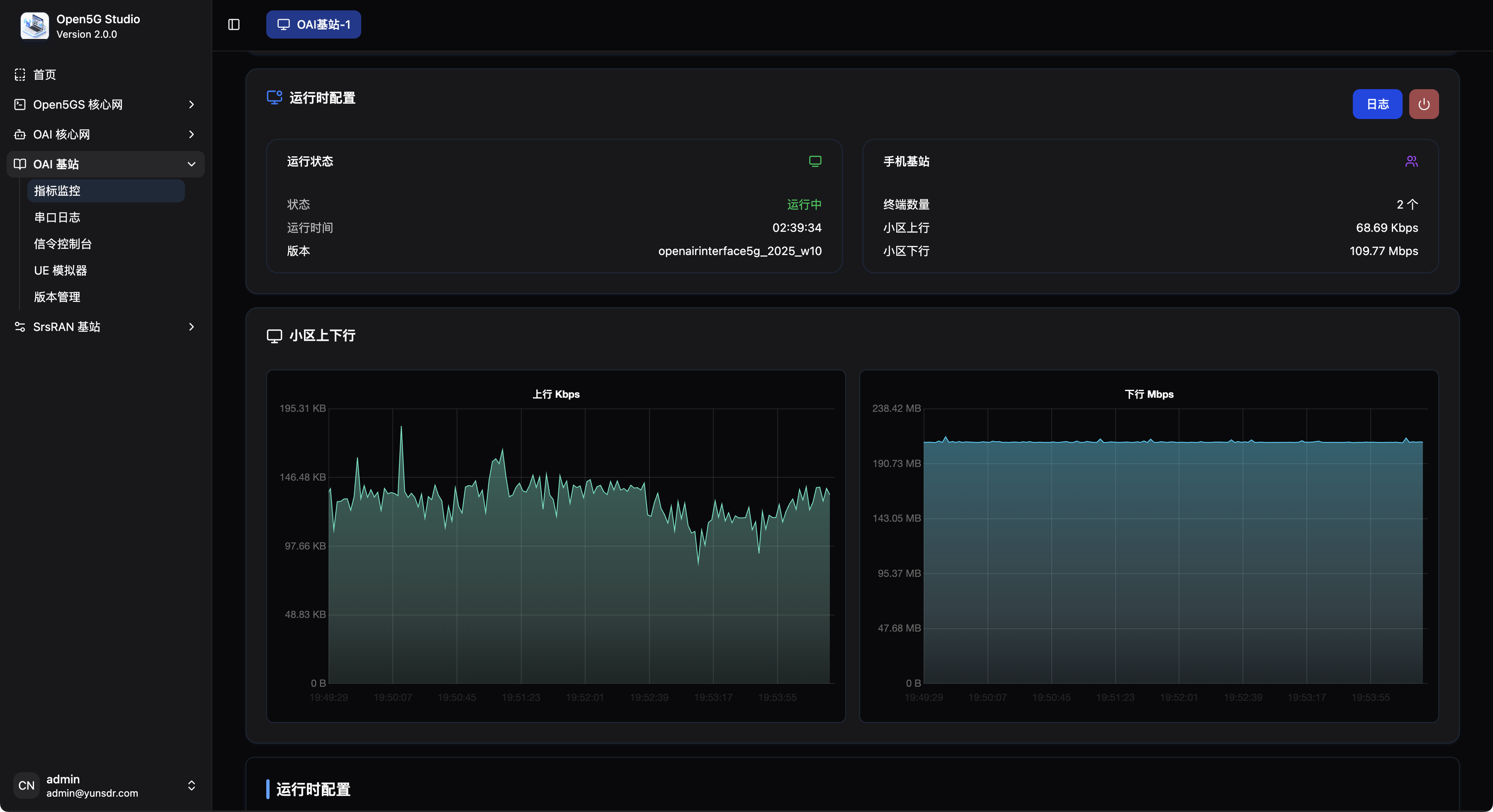The height and width of the screenshot is (812, 1493).
Task: Collapse the OAI 基站 section chevron
Action: [x=191, y=164]
